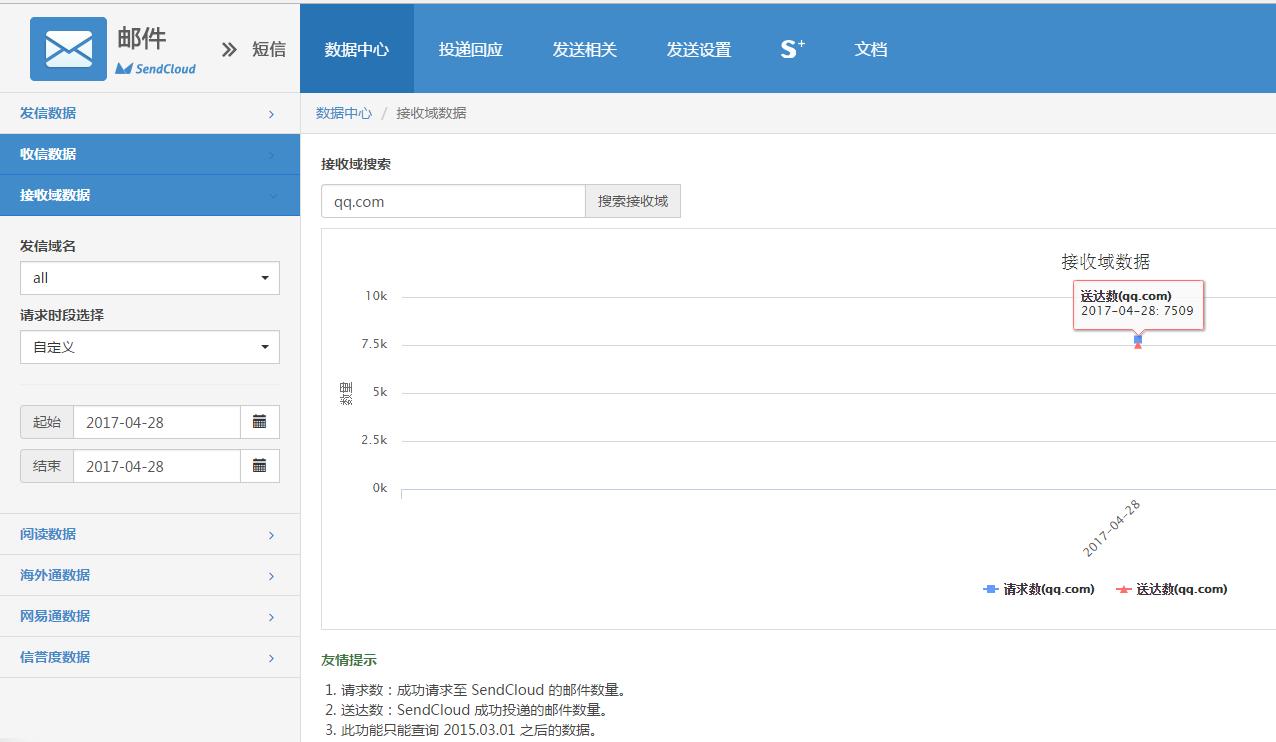Image resolution: width=1276 pixels, height=742 pixels.
Task: Open the 发送设置 menu item
Action: point(698,48)
